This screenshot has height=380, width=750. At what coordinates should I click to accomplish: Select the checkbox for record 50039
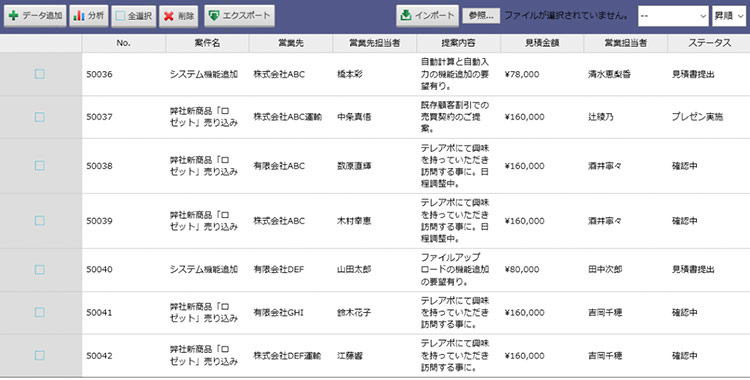click(x=40, y=221)
